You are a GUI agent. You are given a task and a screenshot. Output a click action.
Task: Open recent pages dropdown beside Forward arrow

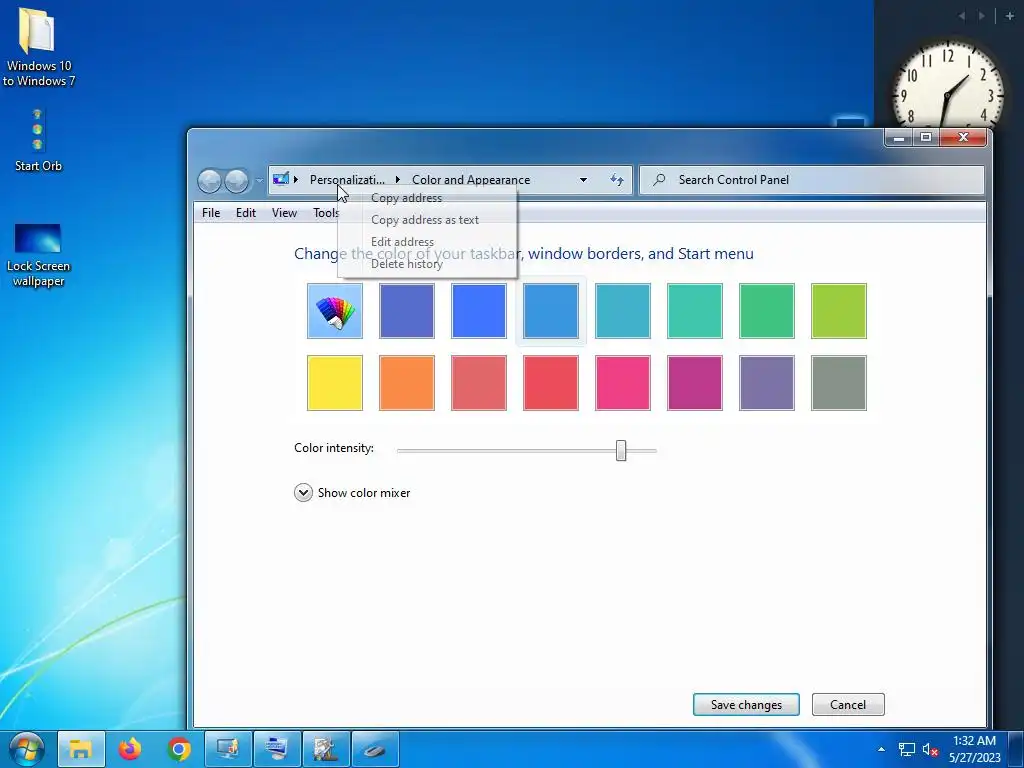click(x=259, y=180)
